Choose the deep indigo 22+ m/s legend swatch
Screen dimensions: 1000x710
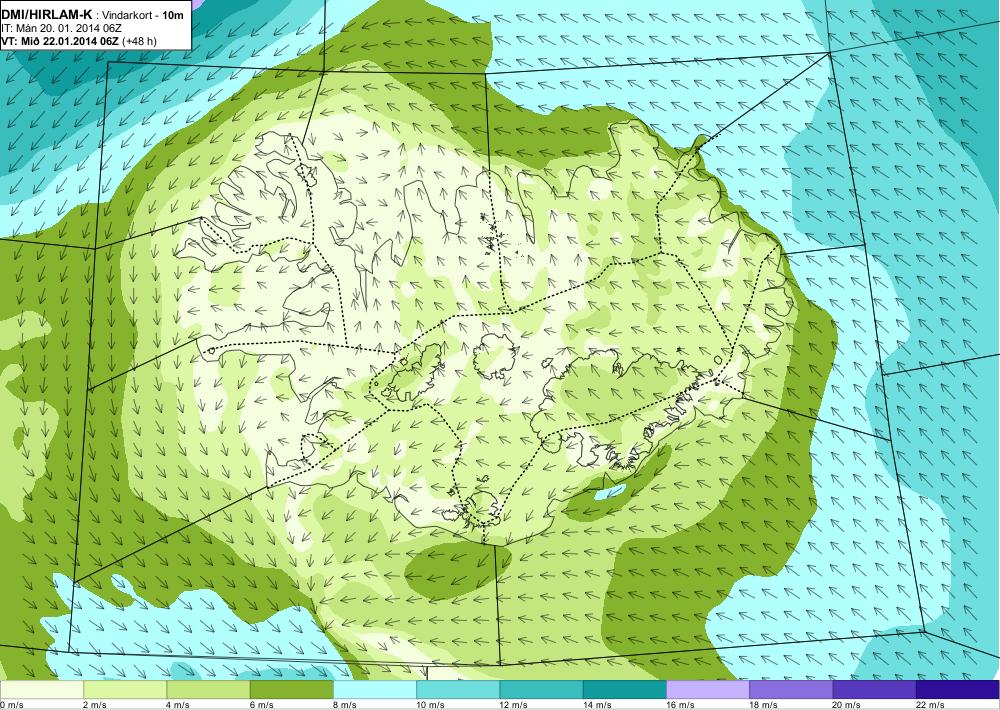coord(958,690)
